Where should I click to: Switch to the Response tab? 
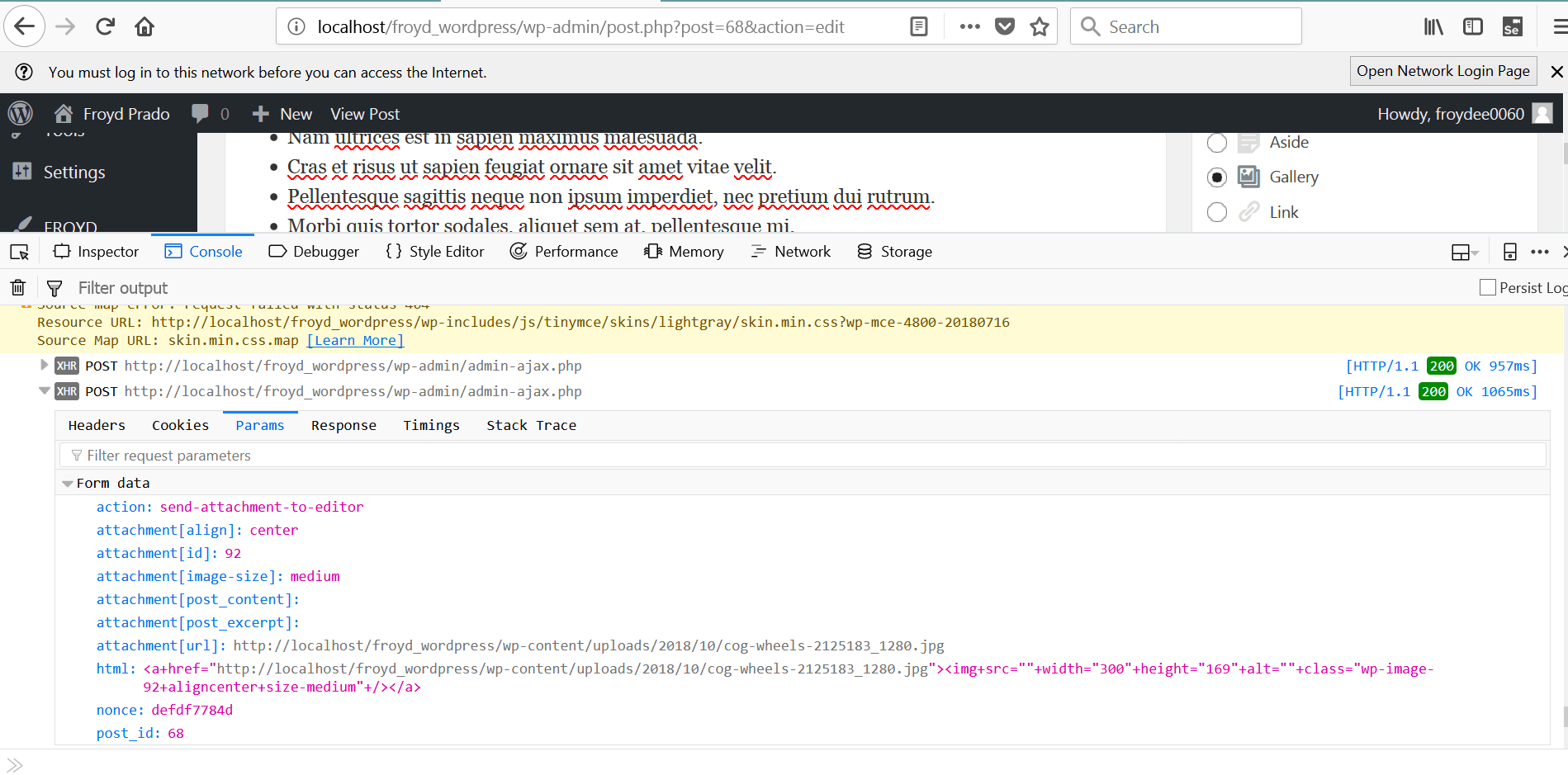[343, 425]
